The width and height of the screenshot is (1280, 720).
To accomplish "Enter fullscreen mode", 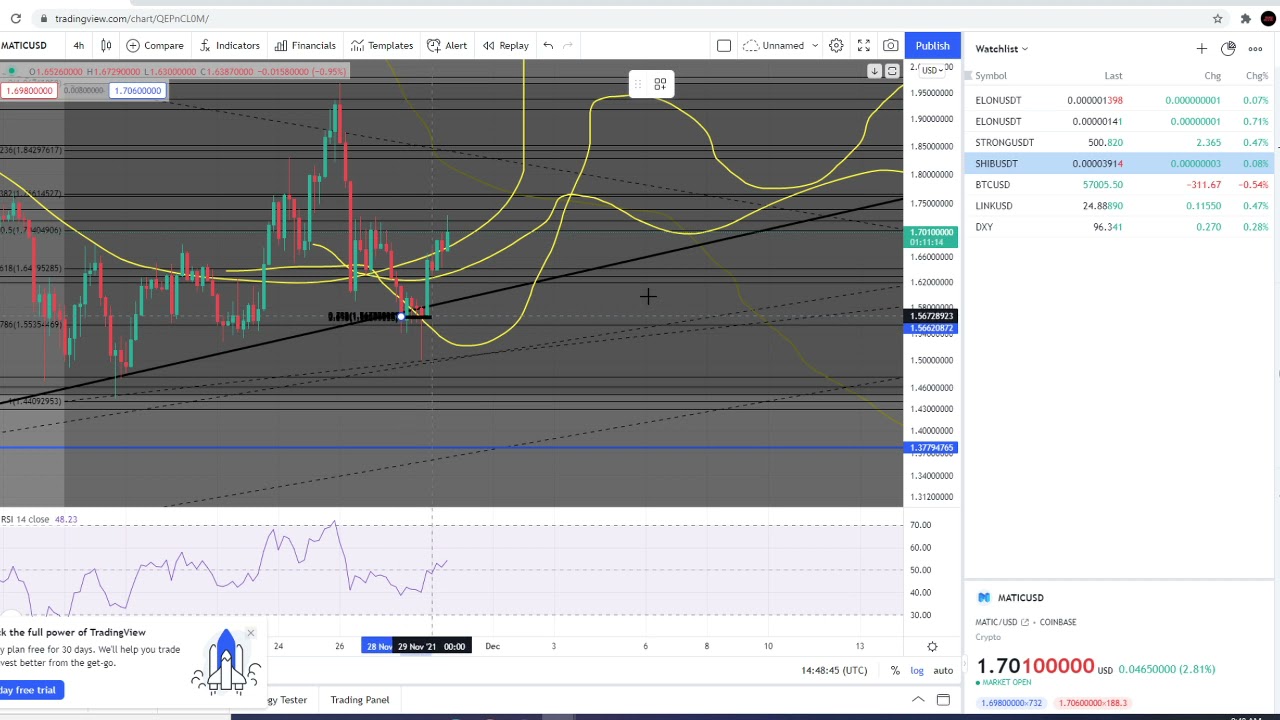I will (x=864, y=45).
